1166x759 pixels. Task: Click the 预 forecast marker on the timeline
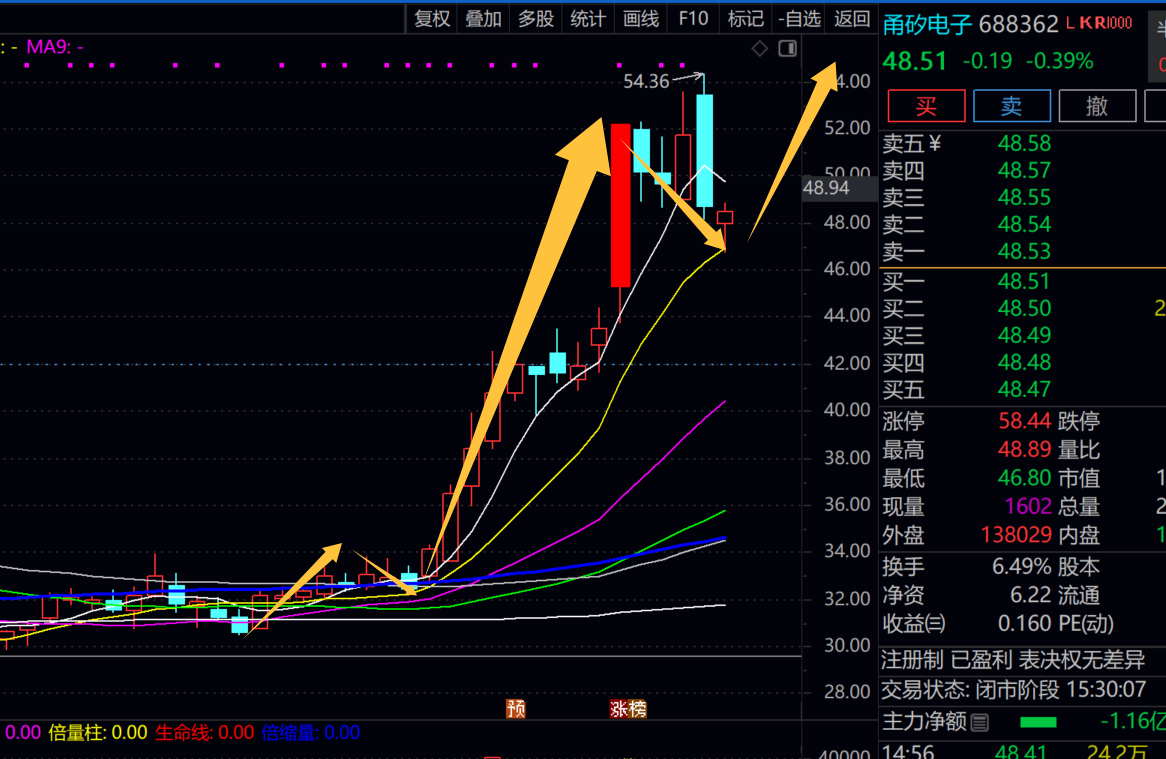(x=516, y=709)
